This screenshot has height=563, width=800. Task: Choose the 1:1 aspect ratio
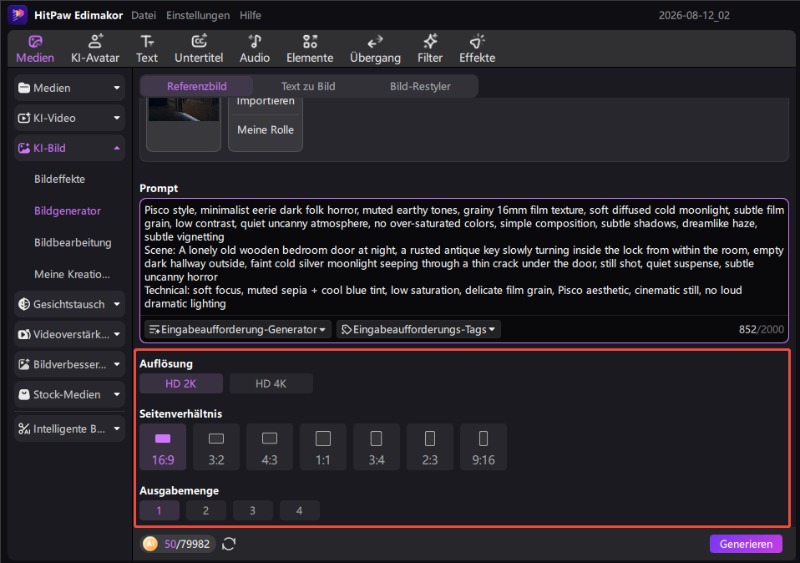tap(323, 447)
